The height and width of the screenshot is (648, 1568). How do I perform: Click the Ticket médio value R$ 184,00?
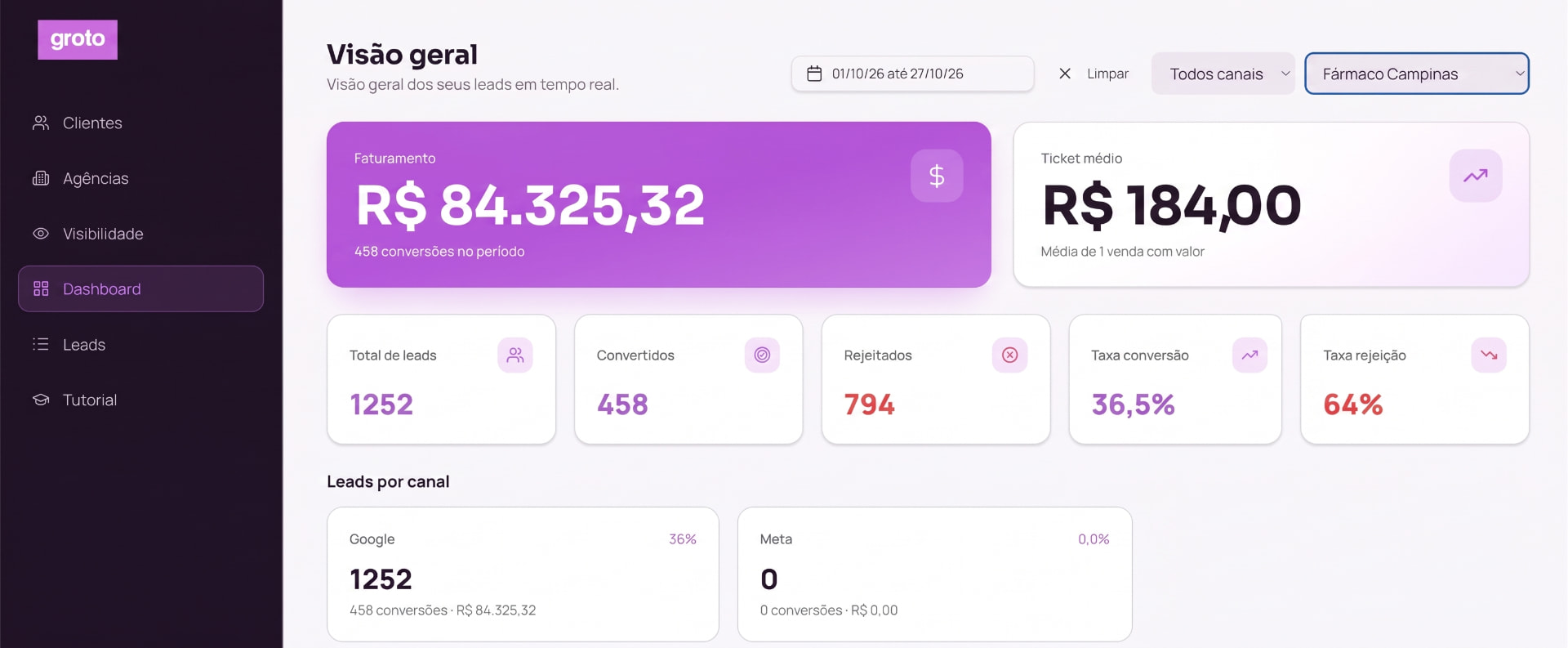tap(1172, 205)
